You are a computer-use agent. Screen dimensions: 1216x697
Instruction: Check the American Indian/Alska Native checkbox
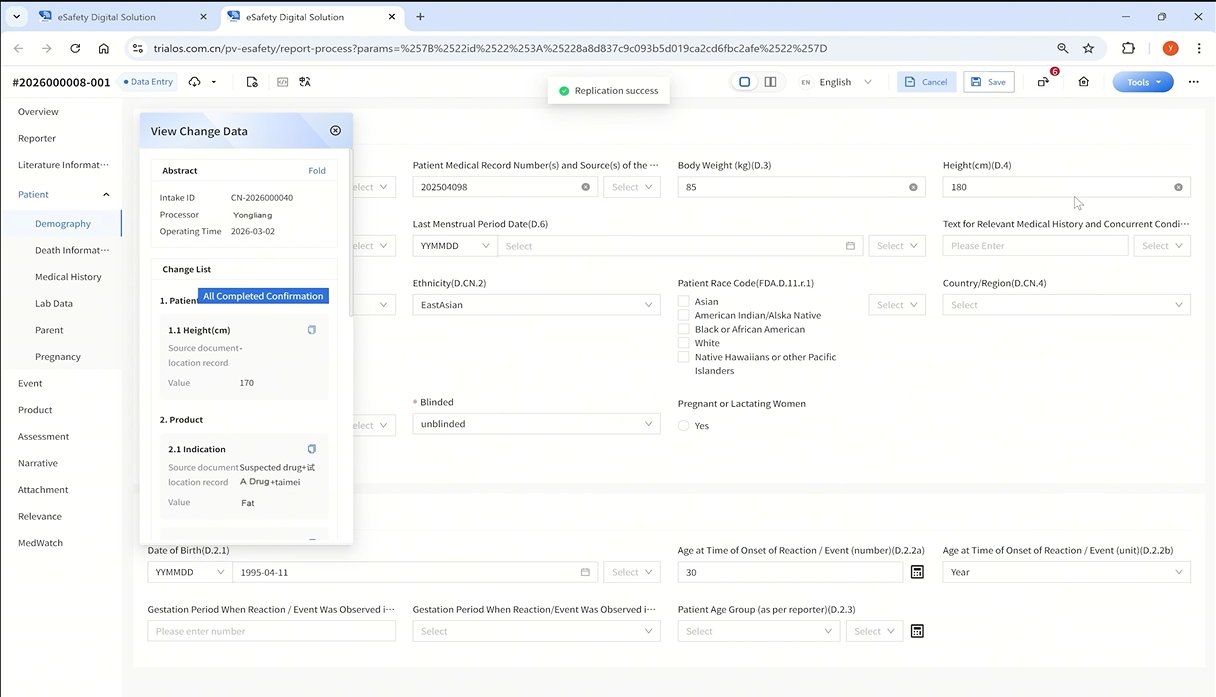click(683, 315)
